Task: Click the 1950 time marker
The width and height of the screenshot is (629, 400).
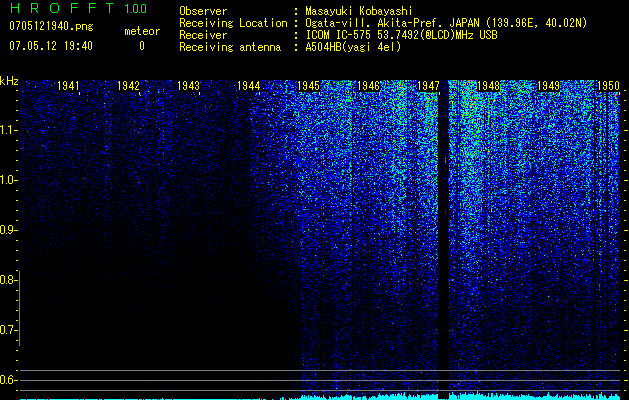Action: click(609, 86)
